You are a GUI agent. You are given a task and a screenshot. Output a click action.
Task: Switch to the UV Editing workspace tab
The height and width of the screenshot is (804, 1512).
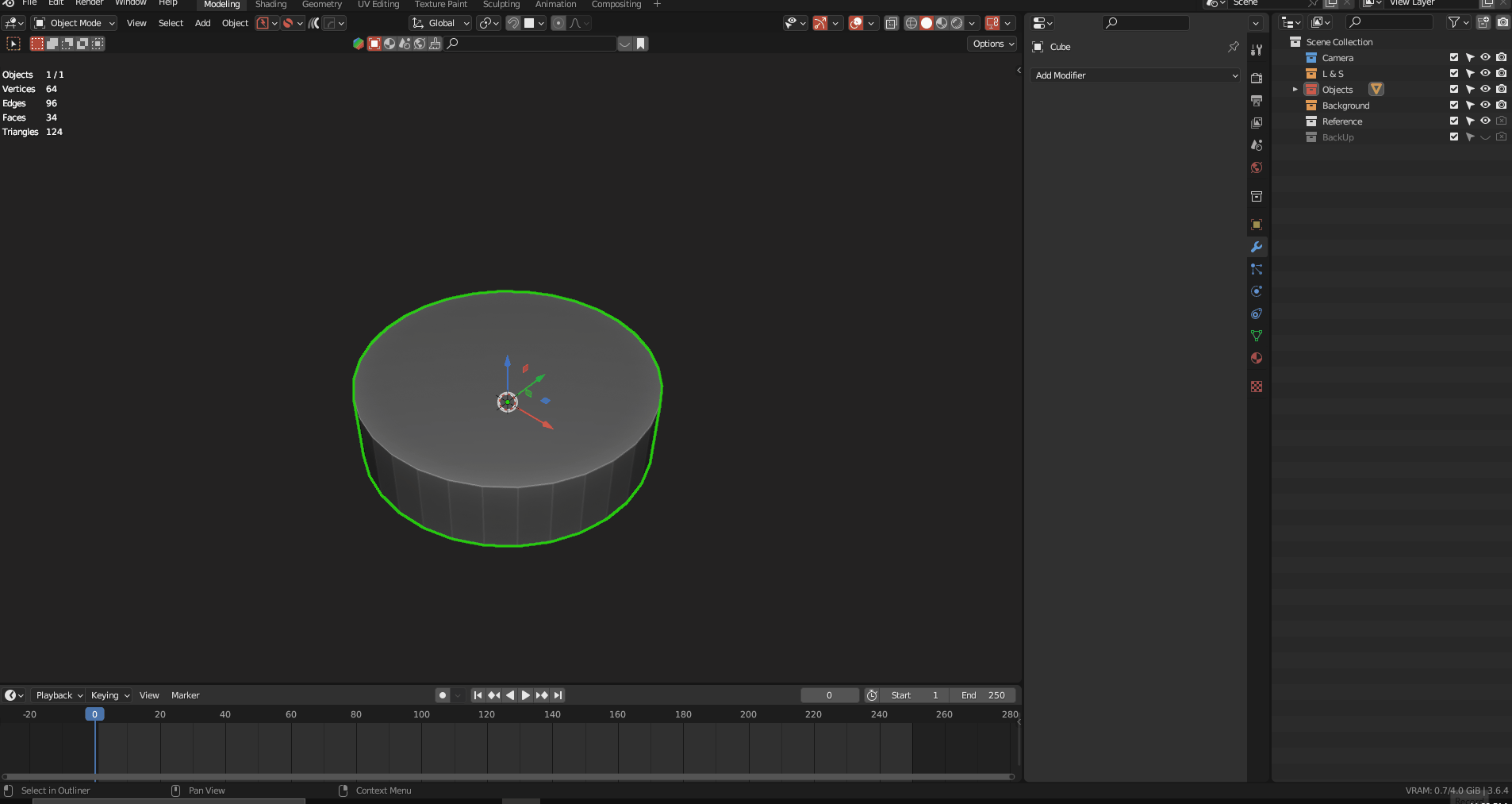tap(378, 5)
